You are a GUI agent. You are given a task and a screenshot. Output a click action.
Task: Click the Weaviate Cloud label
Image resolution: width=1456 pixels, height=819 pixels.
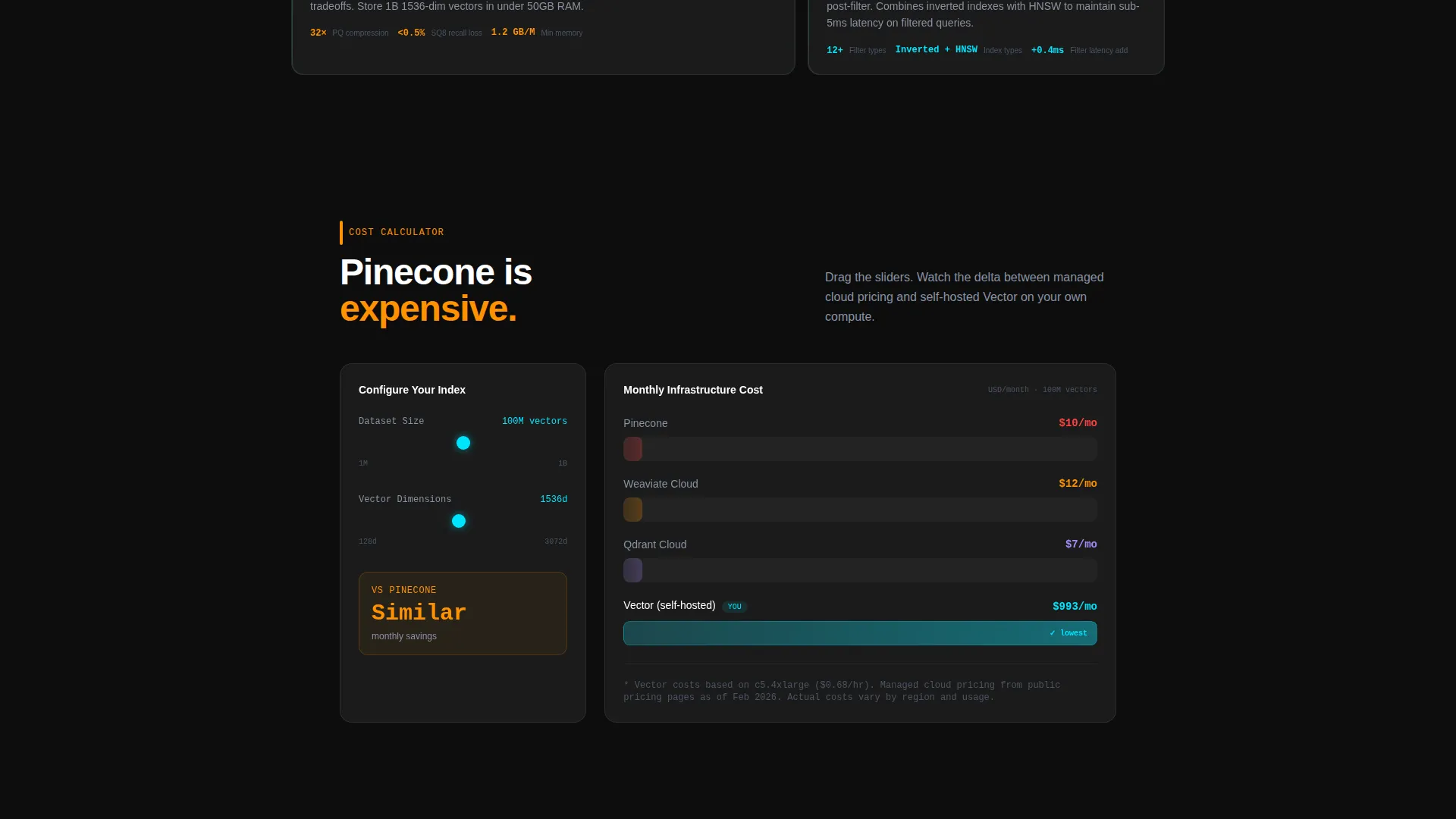pos(661,484)
